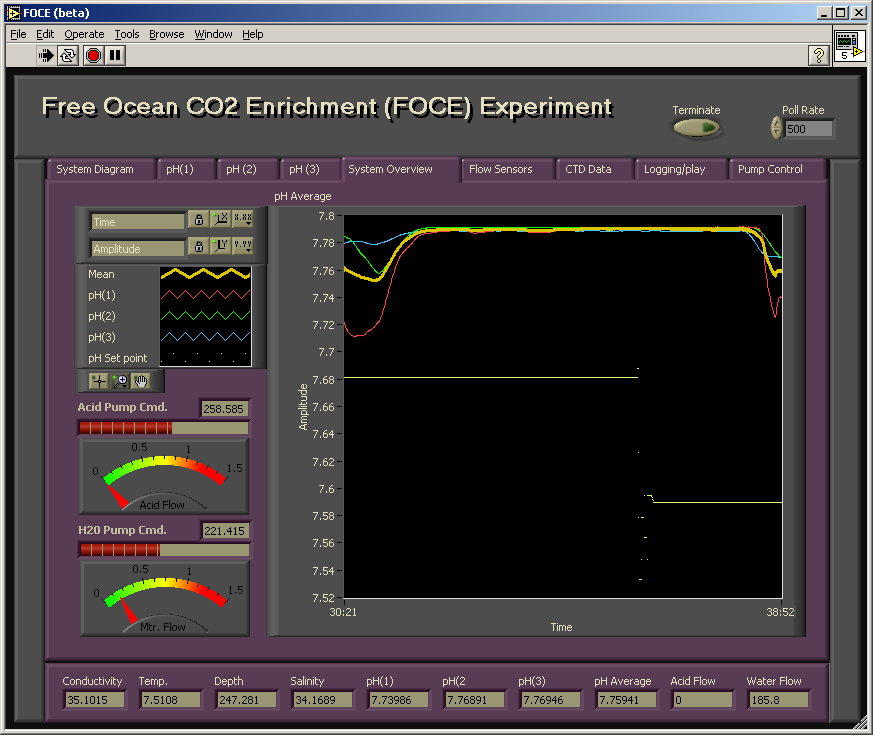Click the Acid Flow gauge
This screenshot has height=735, width=873.
164,477
